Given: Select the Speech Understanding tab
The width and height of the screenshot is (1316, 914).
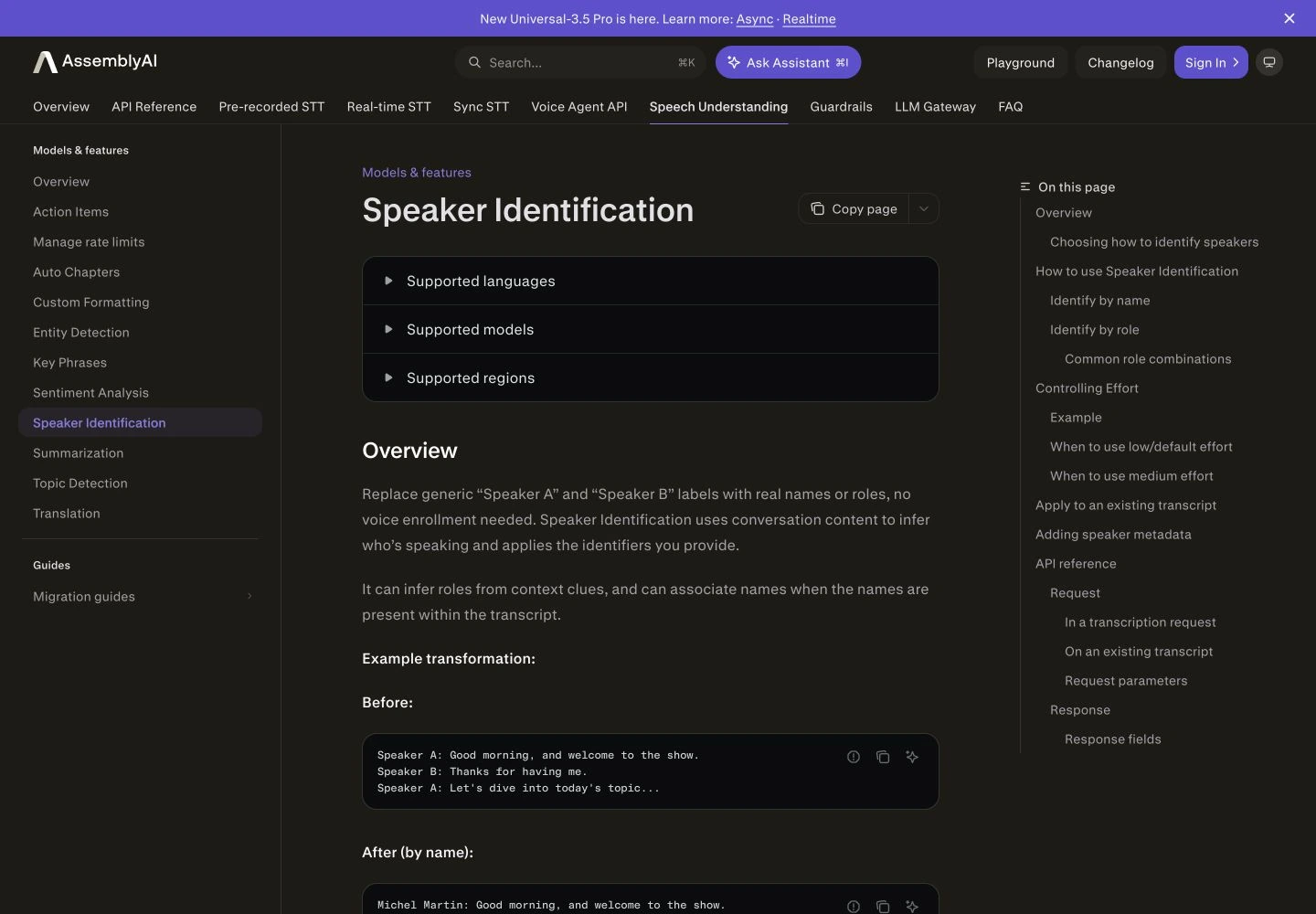Looking at the screenshot, I should tap(718, 106).
